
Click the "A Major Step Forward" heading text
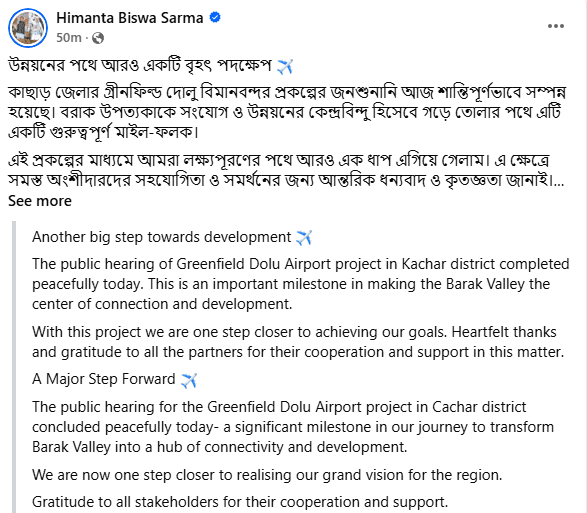point(104,379)
